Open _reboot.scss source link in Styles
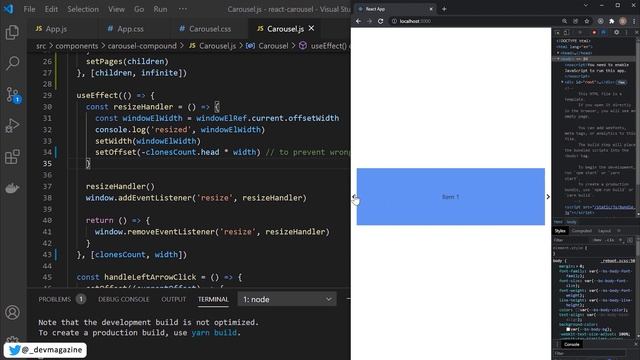This screenshot has width=640, height=360. tap(618, 260)
